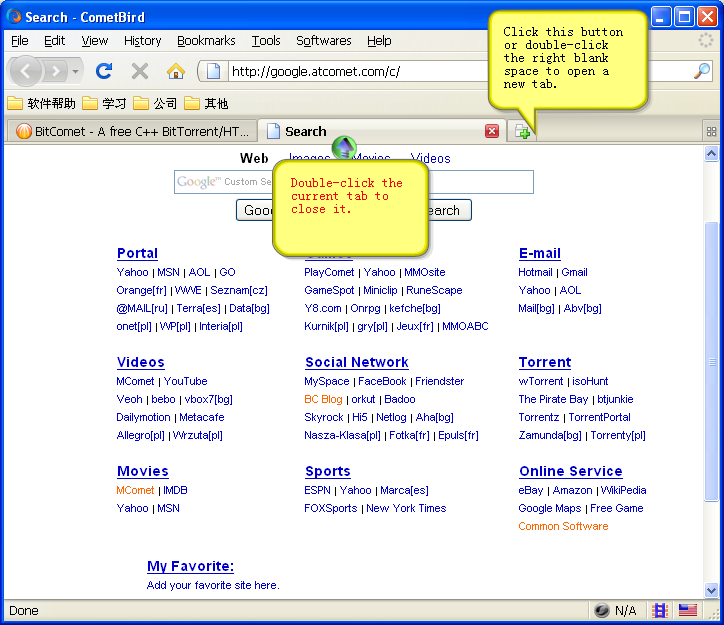The height and width of the screenshot is (625, 724).
Task: Open a new tab with plus icon
Action: [x=522, y=132]
